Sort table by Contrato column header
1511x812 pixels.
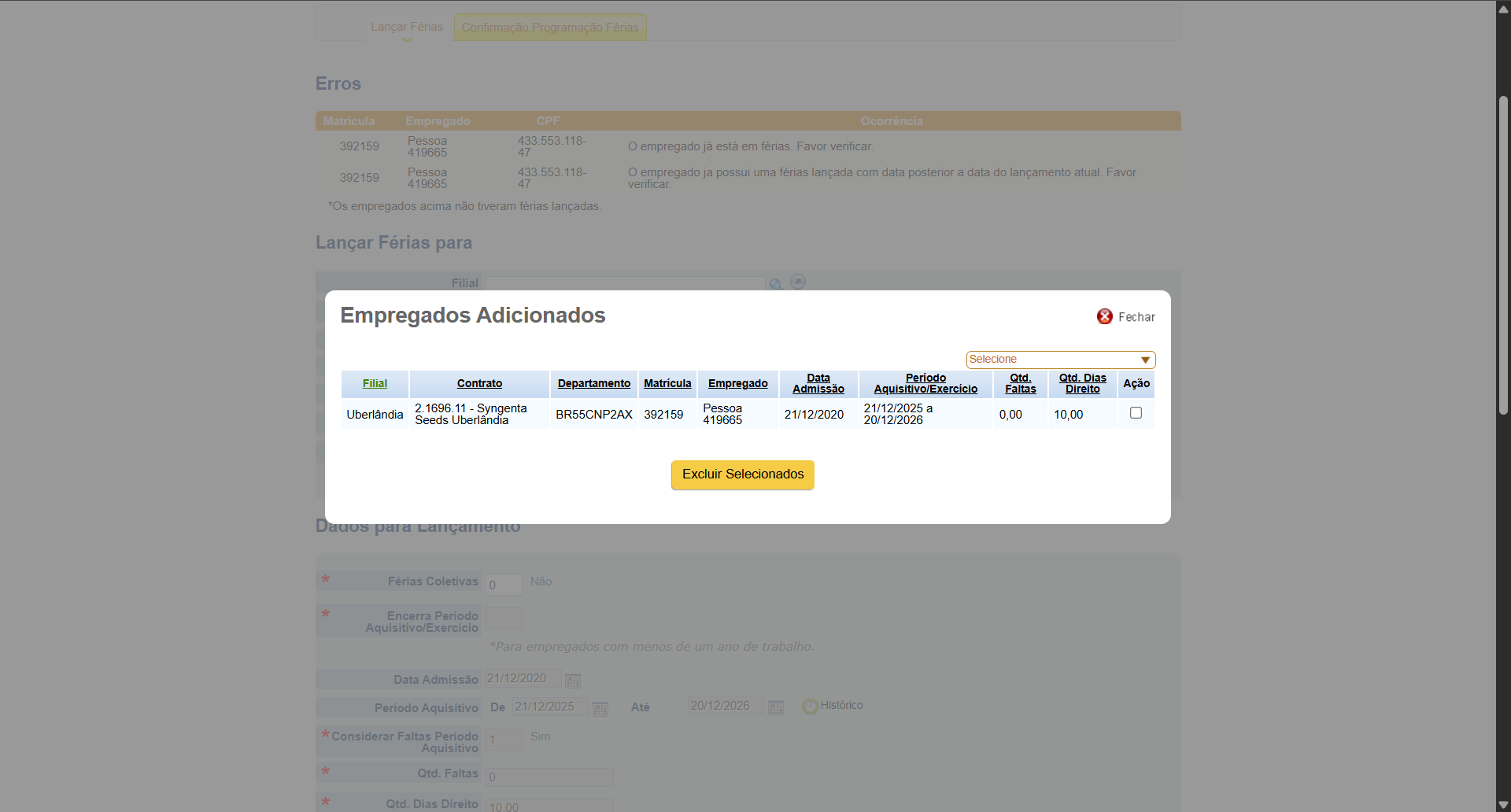479,383
